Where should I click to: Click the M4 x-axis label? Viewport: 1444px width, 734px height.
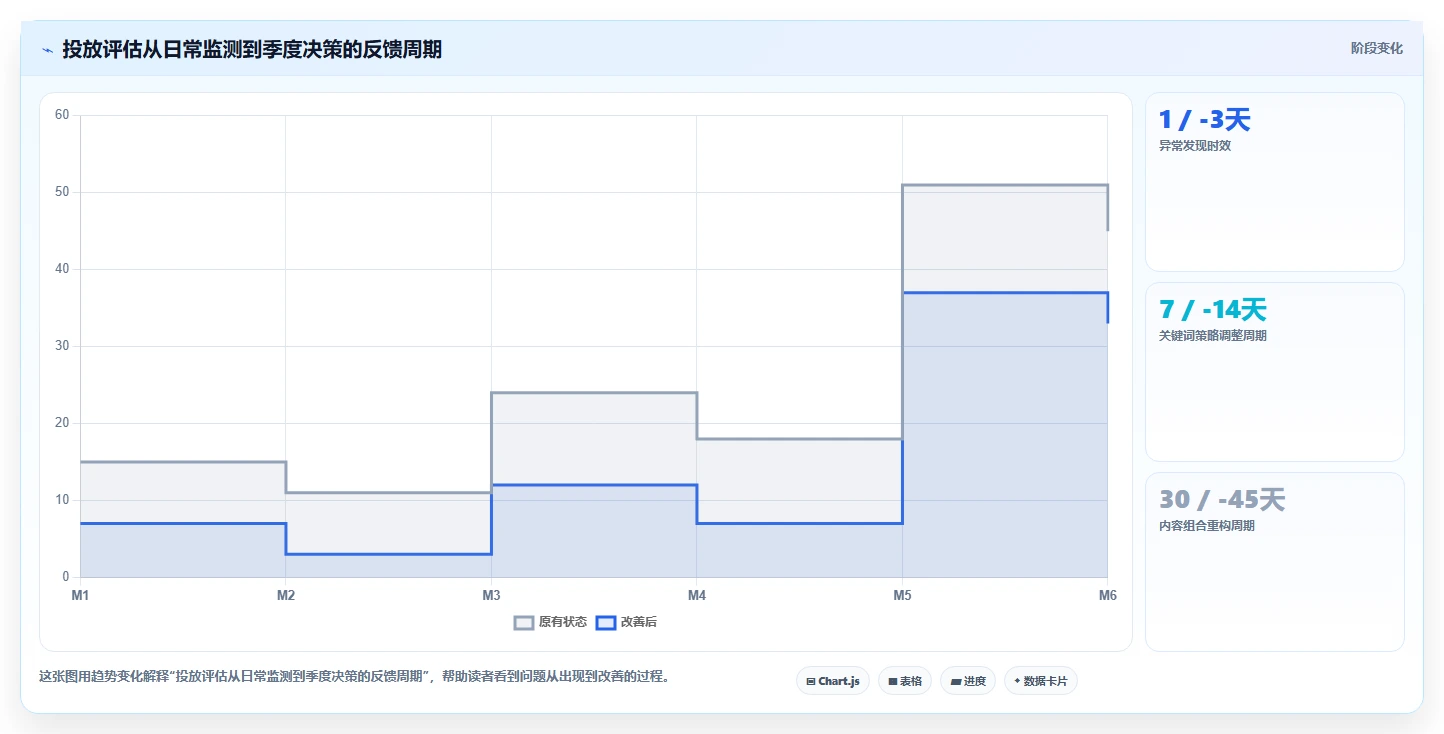[x=697, y=596]
